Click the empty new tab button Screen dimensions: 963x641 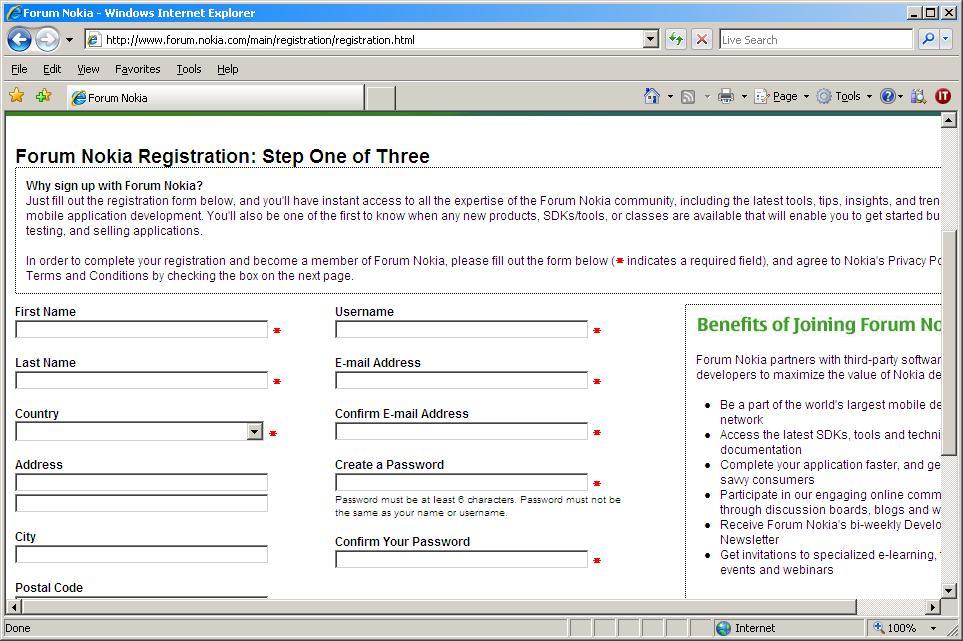click(380, 98)
